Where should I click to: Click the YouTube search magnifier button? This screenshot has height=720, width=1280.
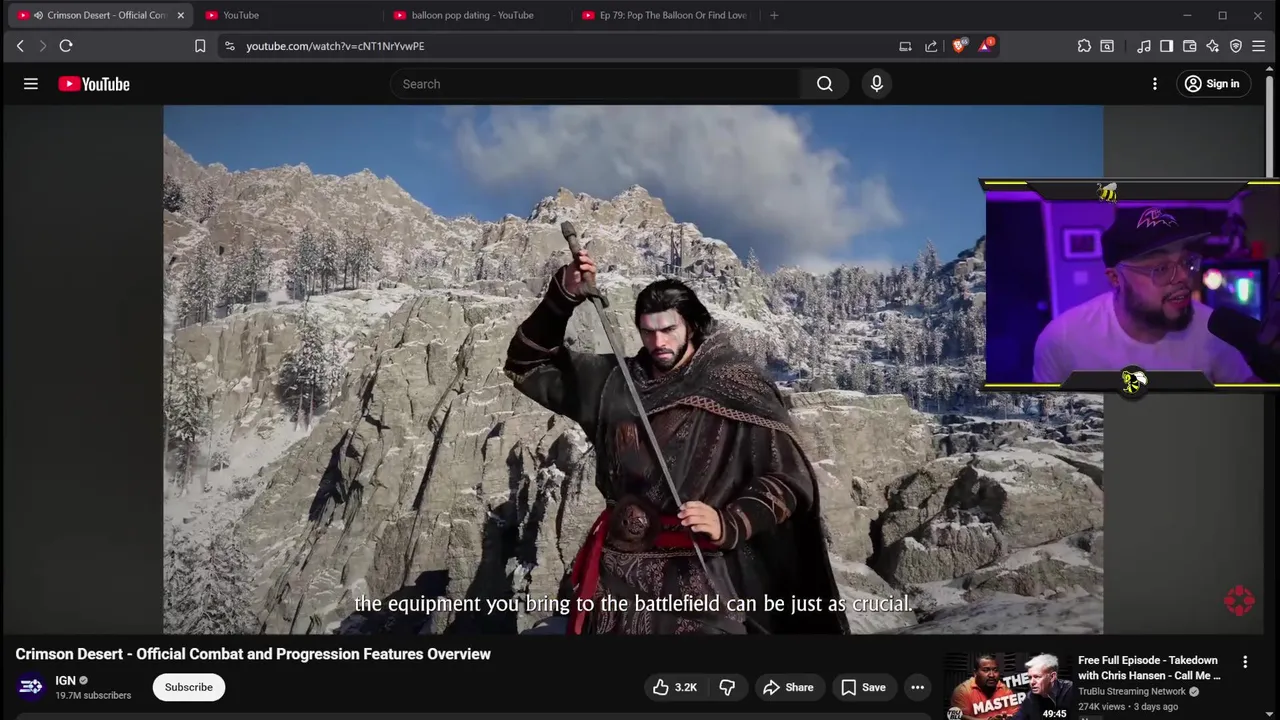click(825, 84)
